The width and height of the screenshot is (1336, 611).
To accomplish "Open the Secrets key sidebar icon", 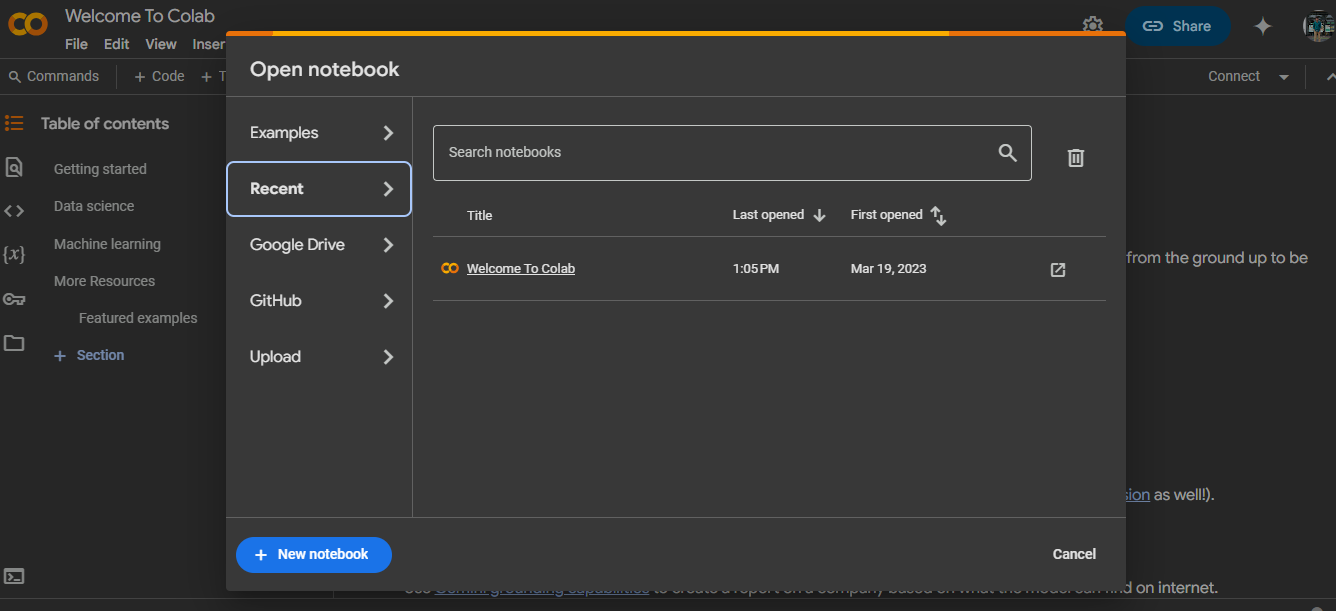I will click(x=14, y=299).
